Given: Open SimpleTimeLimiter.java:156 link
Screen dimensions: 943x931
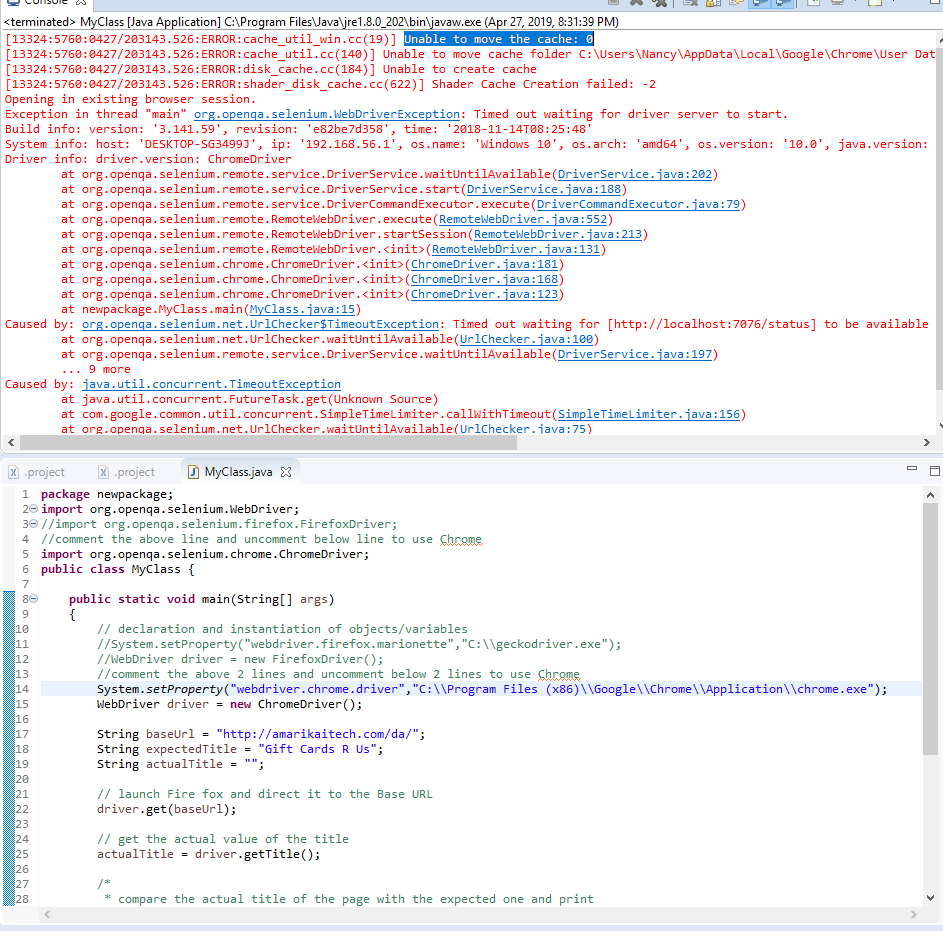Looking at the screenshot, I should point(648,414).
